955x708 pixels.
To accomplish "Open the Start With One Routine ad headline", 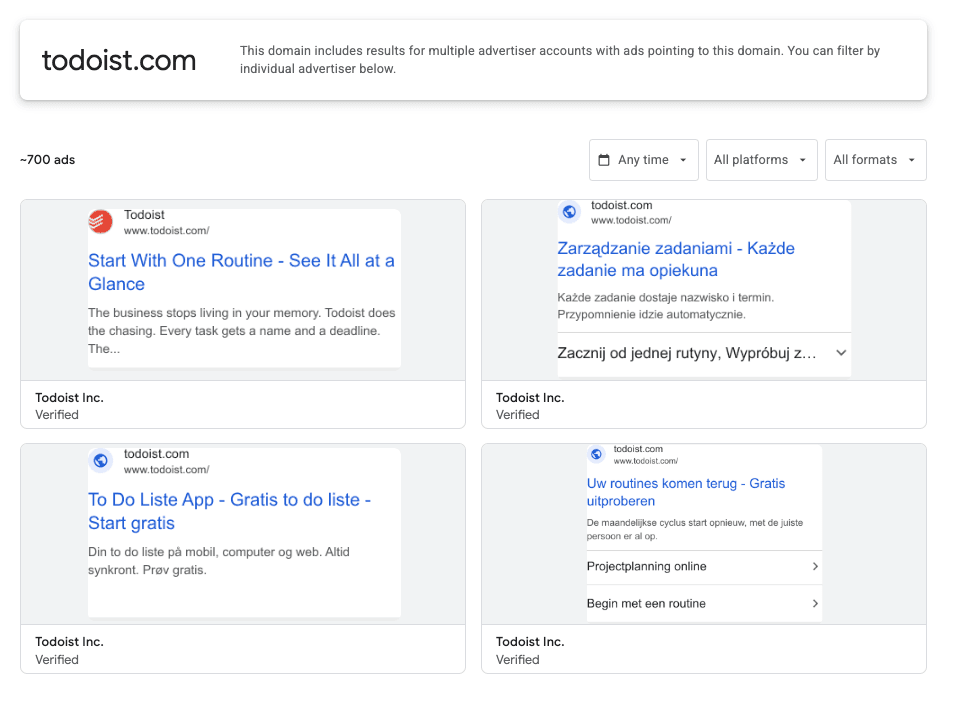I will coord(241,272).
